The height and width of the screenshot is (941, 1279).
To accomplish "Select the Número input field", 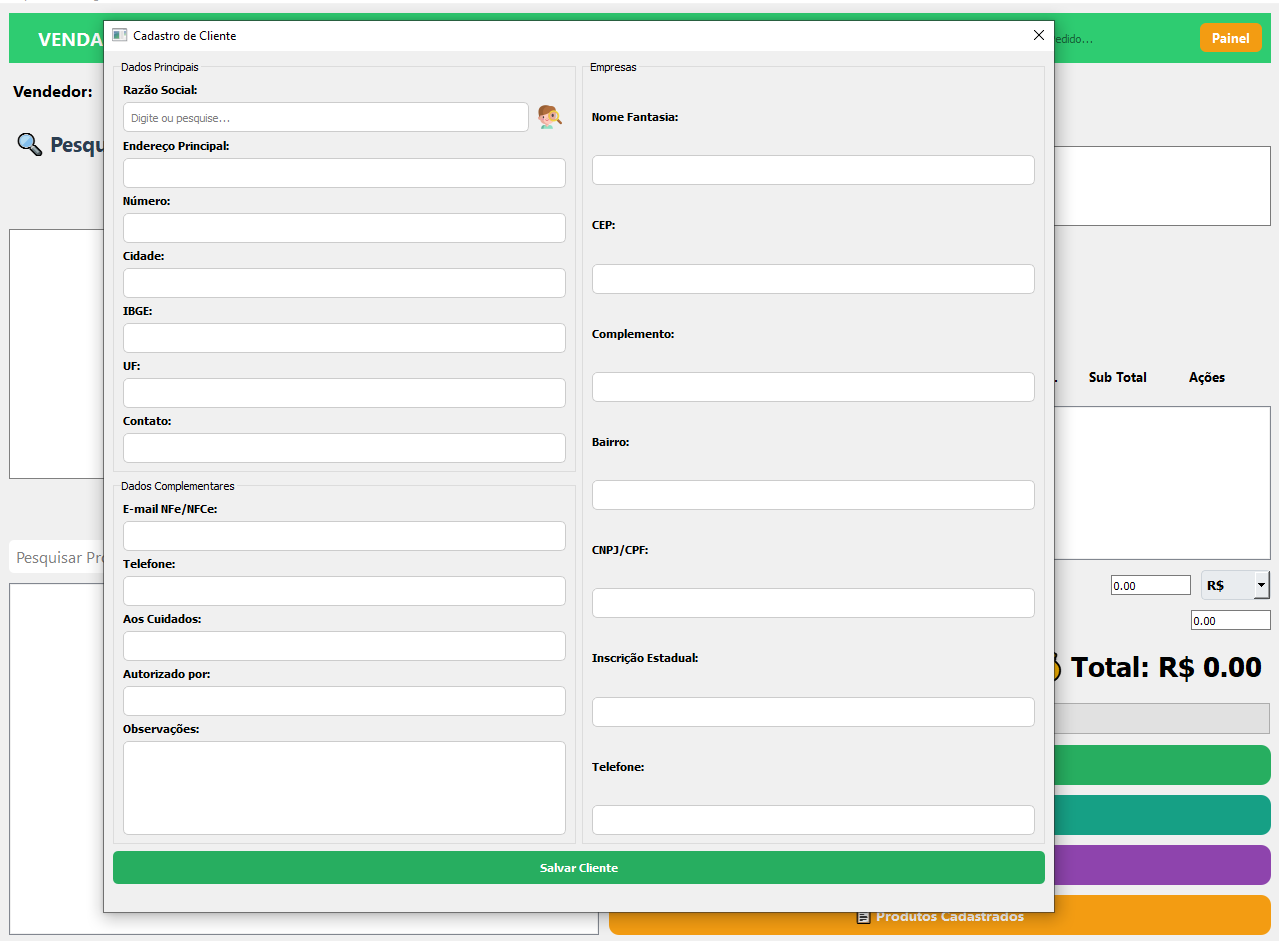I will 344,228.
